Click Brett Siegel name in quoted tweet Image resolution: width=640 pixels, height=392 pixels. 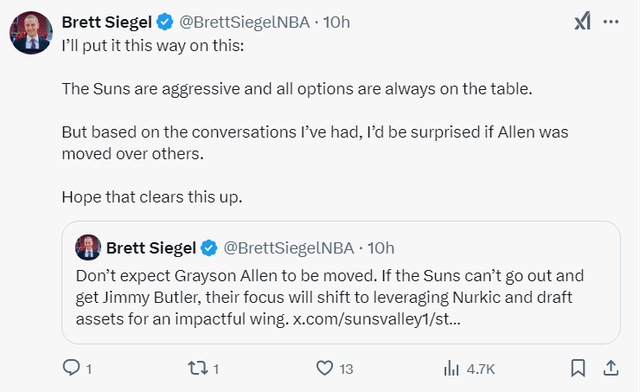click(151, 248)
